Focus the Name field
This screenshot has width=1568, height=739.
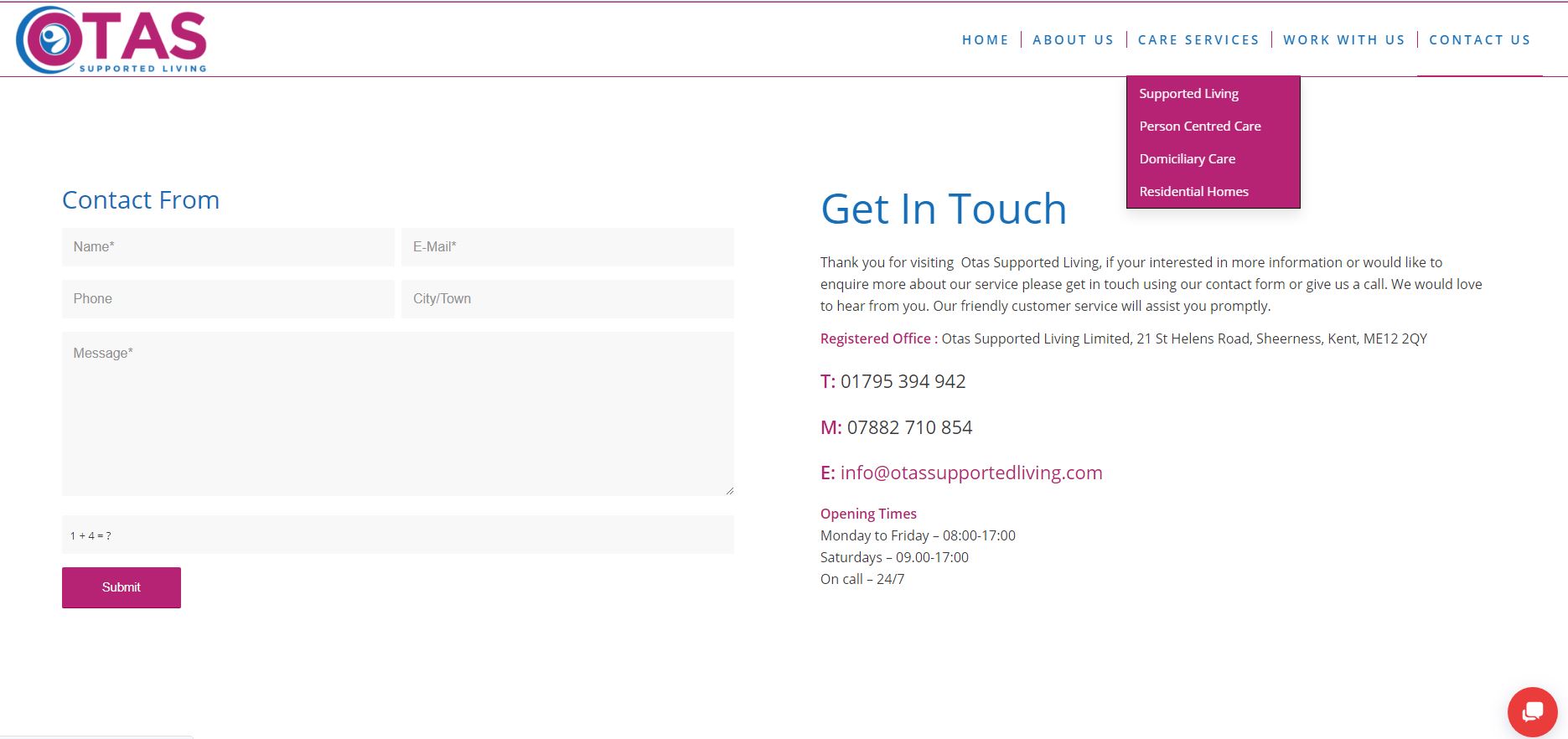coord(228,247)
